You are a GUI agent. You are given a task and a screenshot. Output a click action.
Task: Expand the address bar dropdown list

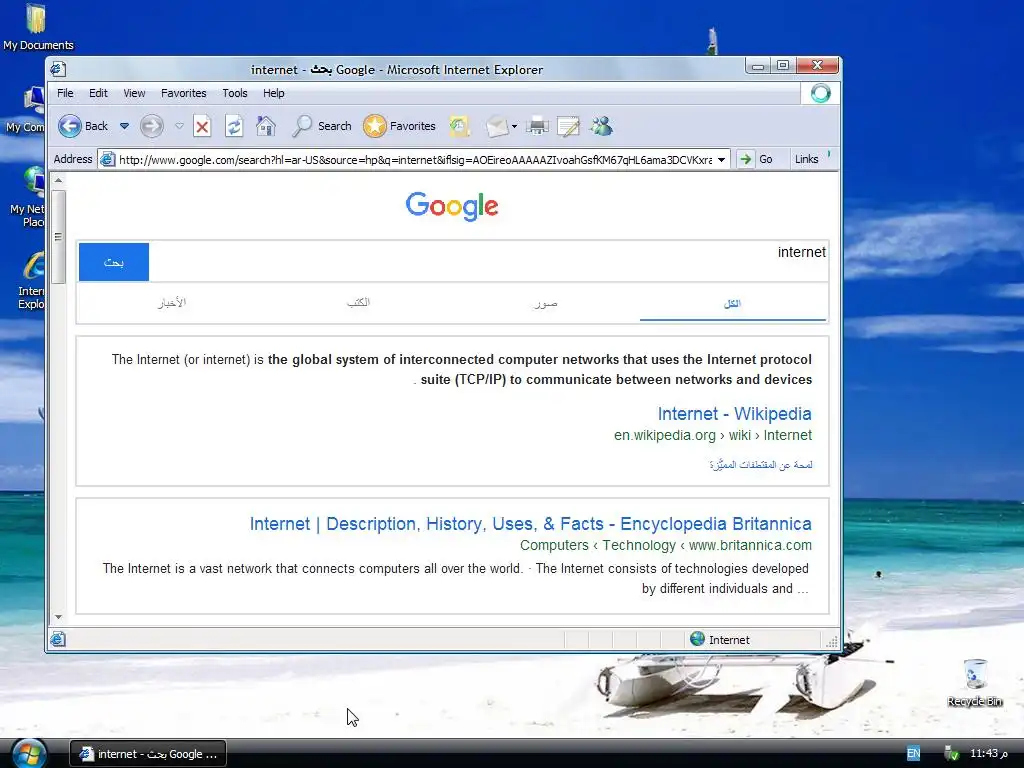(722, 160)
